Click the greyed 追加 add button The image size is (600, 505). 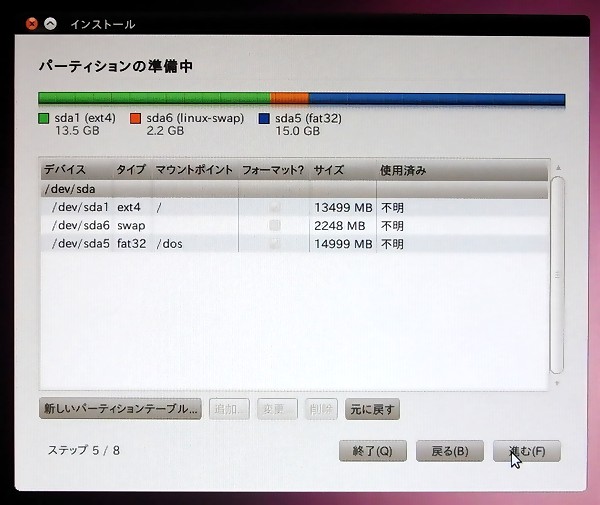click(x=229, y=409)
